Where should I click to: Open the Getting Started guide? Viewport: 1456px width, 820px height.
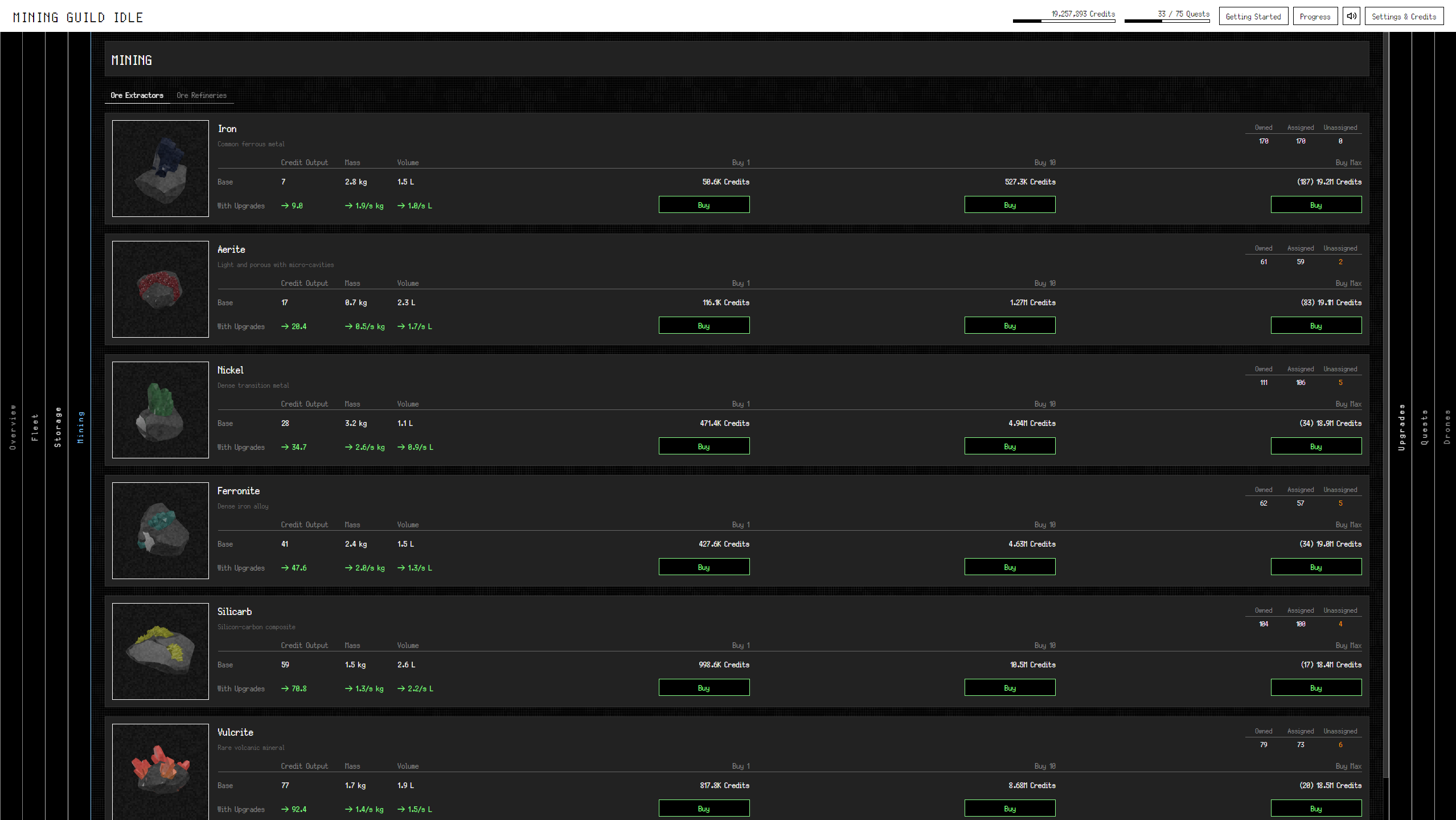[x=1253, y=16]
